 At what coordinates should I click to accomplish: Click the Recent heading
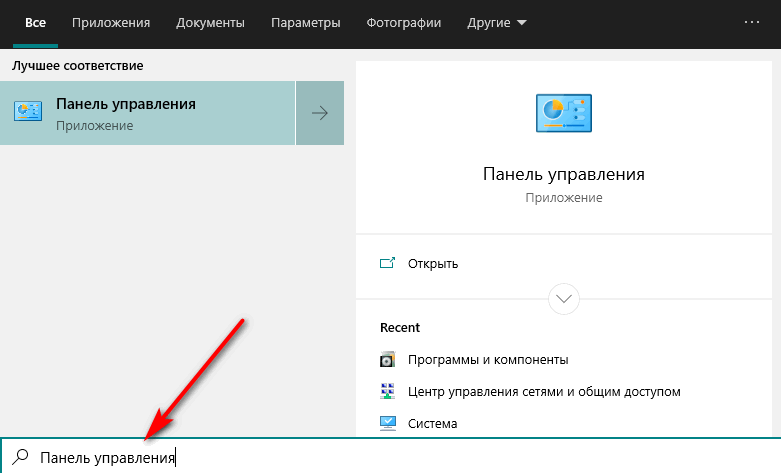point(400,328)
